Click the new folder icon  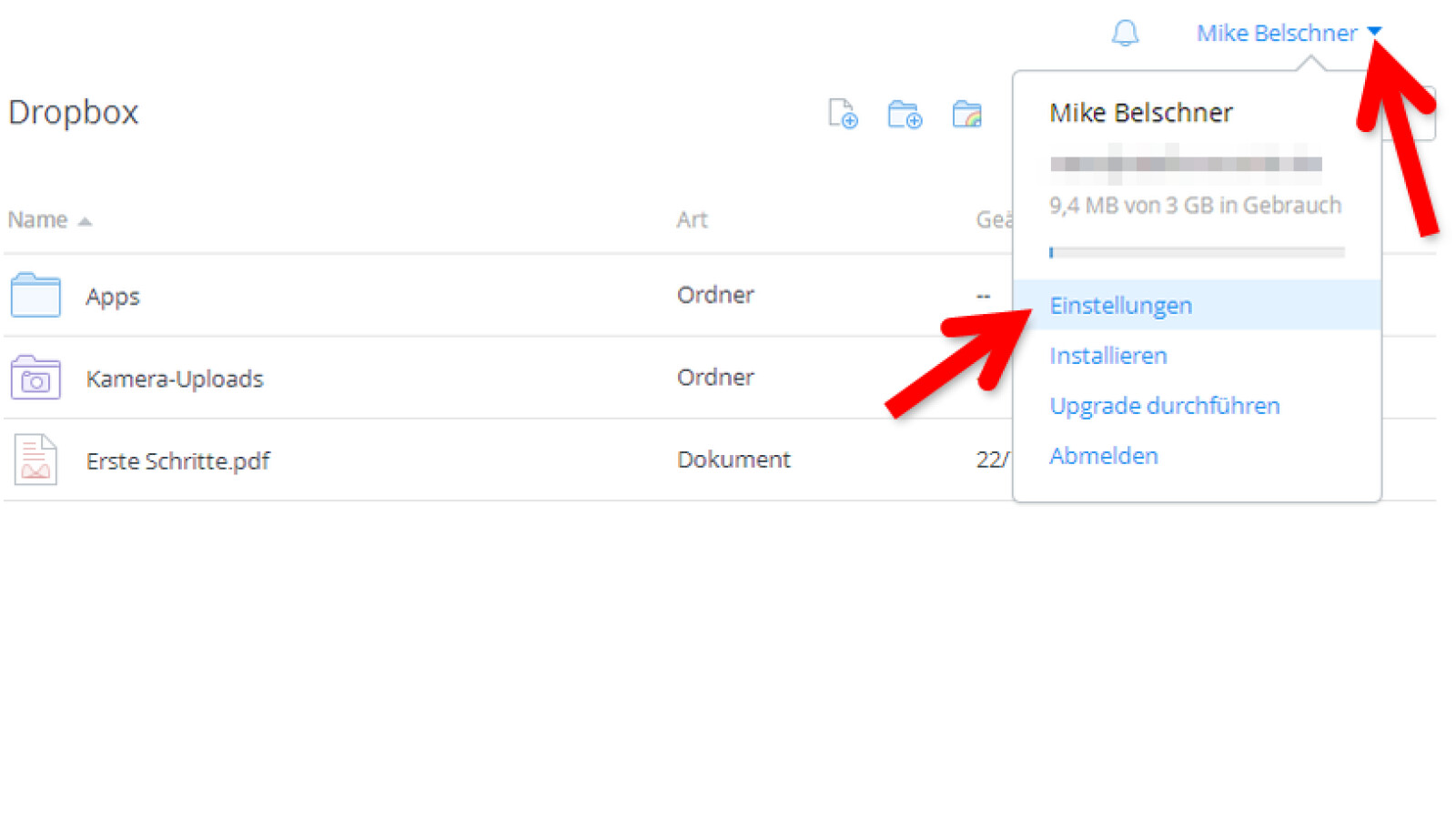905,115
